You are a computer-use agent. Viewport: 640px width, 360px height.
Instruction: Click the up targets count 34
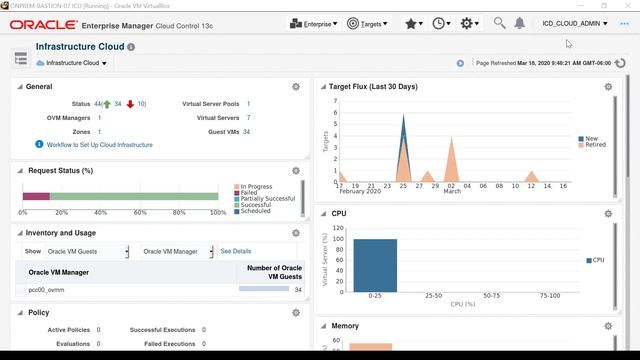(x=118, y=104)
